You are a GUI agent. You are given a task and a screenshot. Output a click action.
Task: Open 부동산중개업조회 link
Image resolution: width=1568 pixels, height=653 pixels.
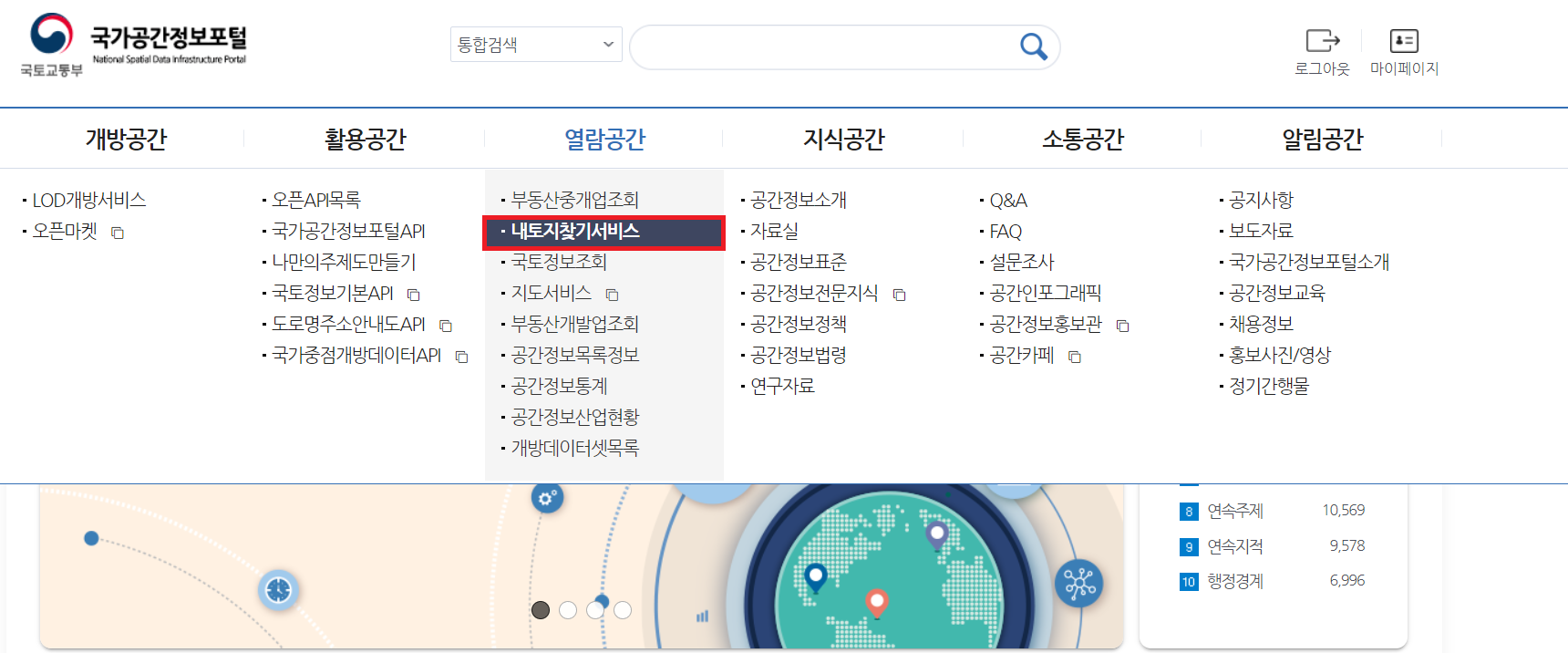pyautogui.click(x=575, y=200)
